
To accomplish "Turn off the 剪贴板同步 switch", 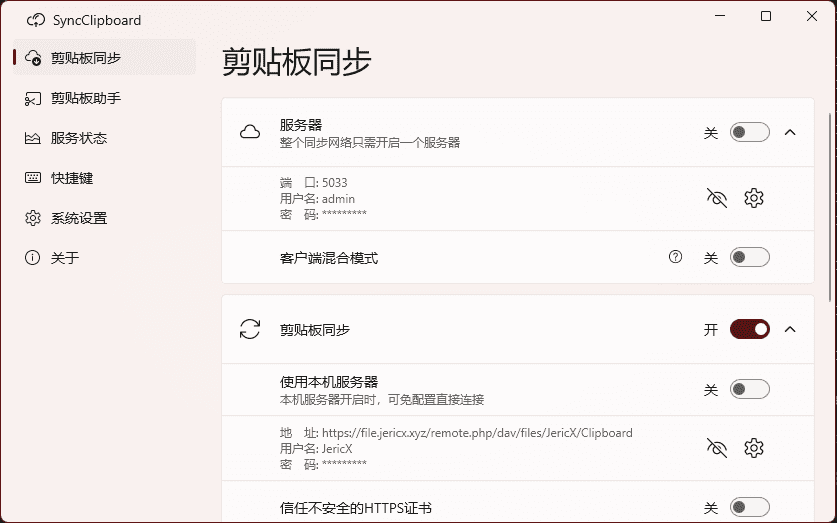I will click(x=749, y=329).
